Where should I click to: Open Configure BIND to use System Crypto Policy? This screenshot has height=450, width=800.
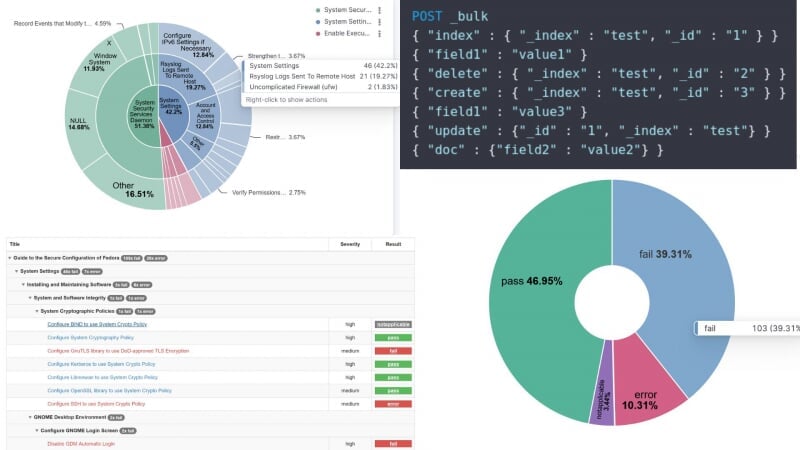pos(96,324)
